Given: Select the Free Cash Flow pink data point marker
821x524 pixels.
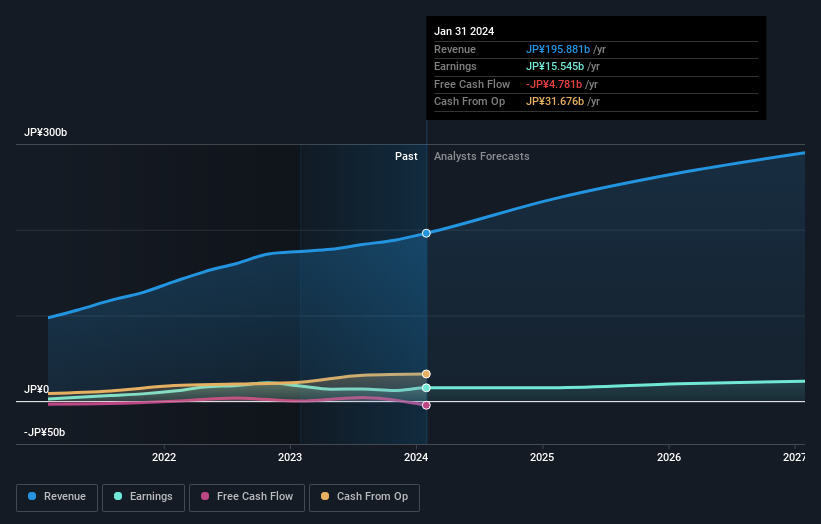Looking at the screenshot, I should (x=426, y=405).
